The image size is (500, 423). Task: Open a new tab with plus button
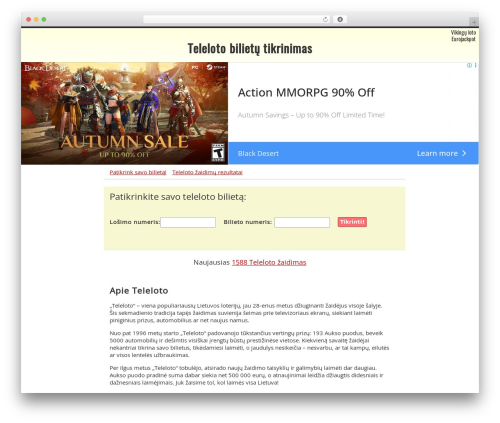(474, 22)
